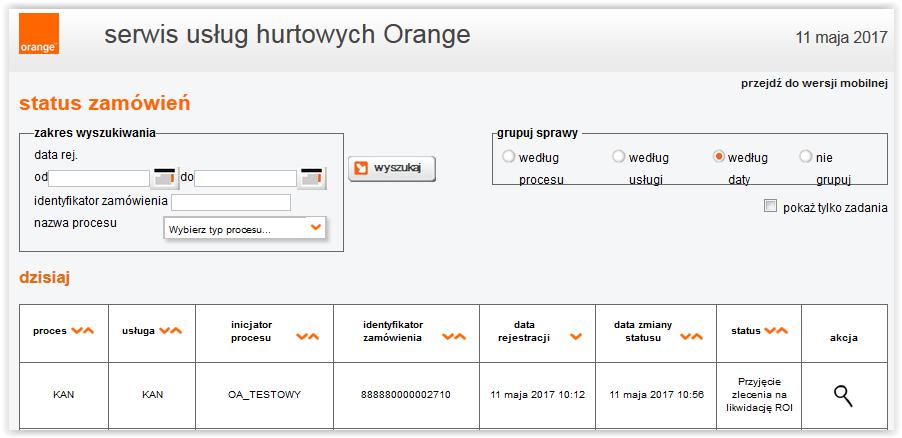This screenshot has height=438, width=902.
Task: Click the '11 maja 2017' header date
Action: tap(842, 38)
